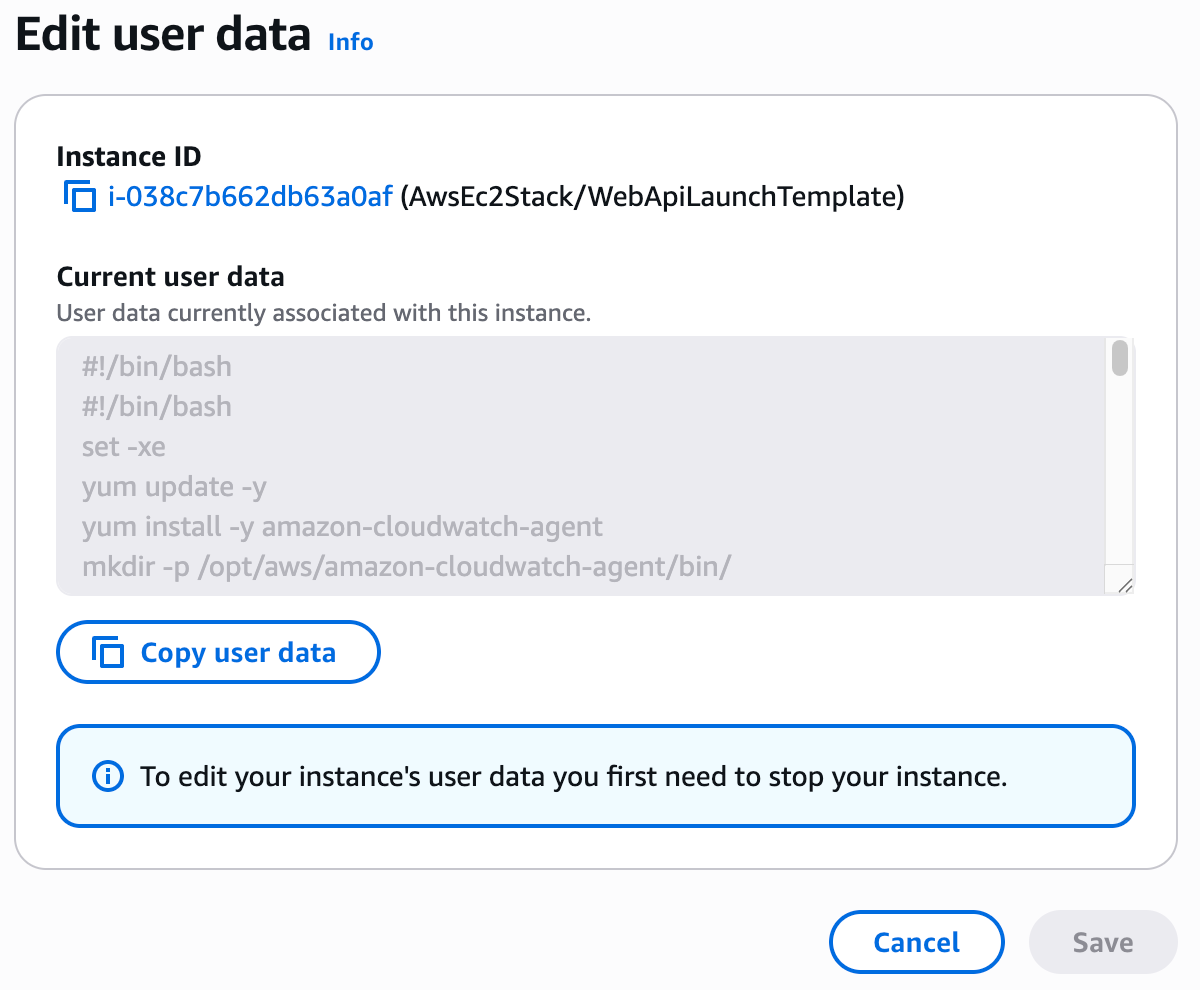Viewport: 1200px width, 990px height.
Task: Click the disabled Save button
Action: tap(1101, 941)
